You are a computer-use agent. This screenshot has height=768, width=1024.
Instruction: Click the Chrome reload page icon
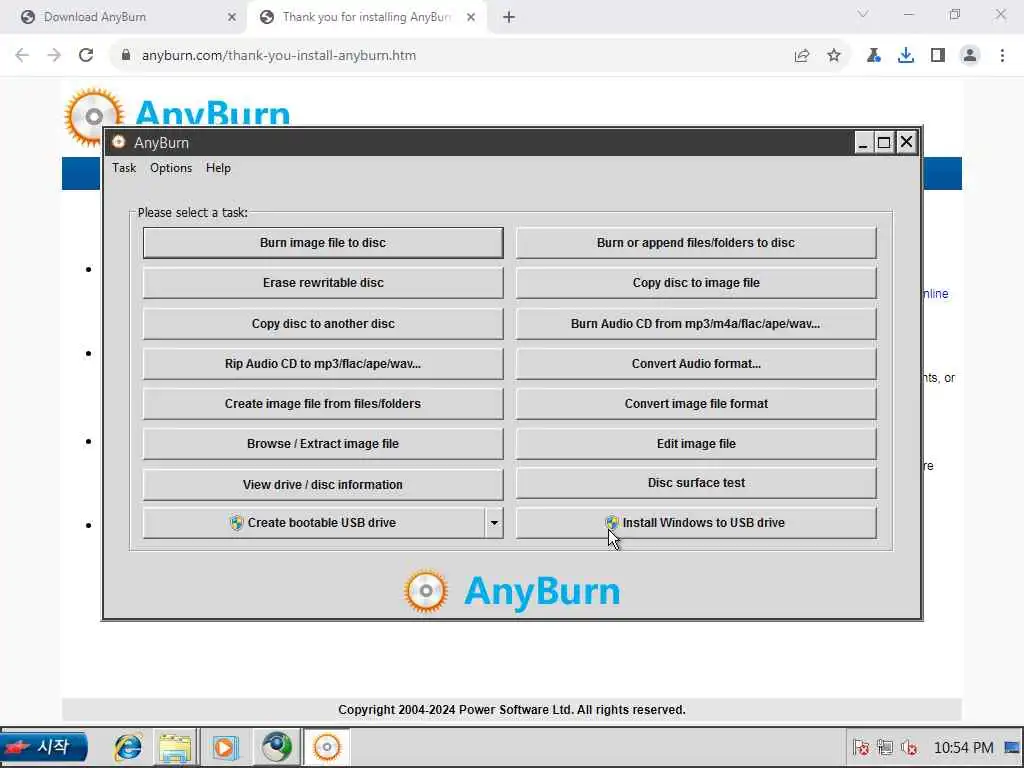pos(86,56)
